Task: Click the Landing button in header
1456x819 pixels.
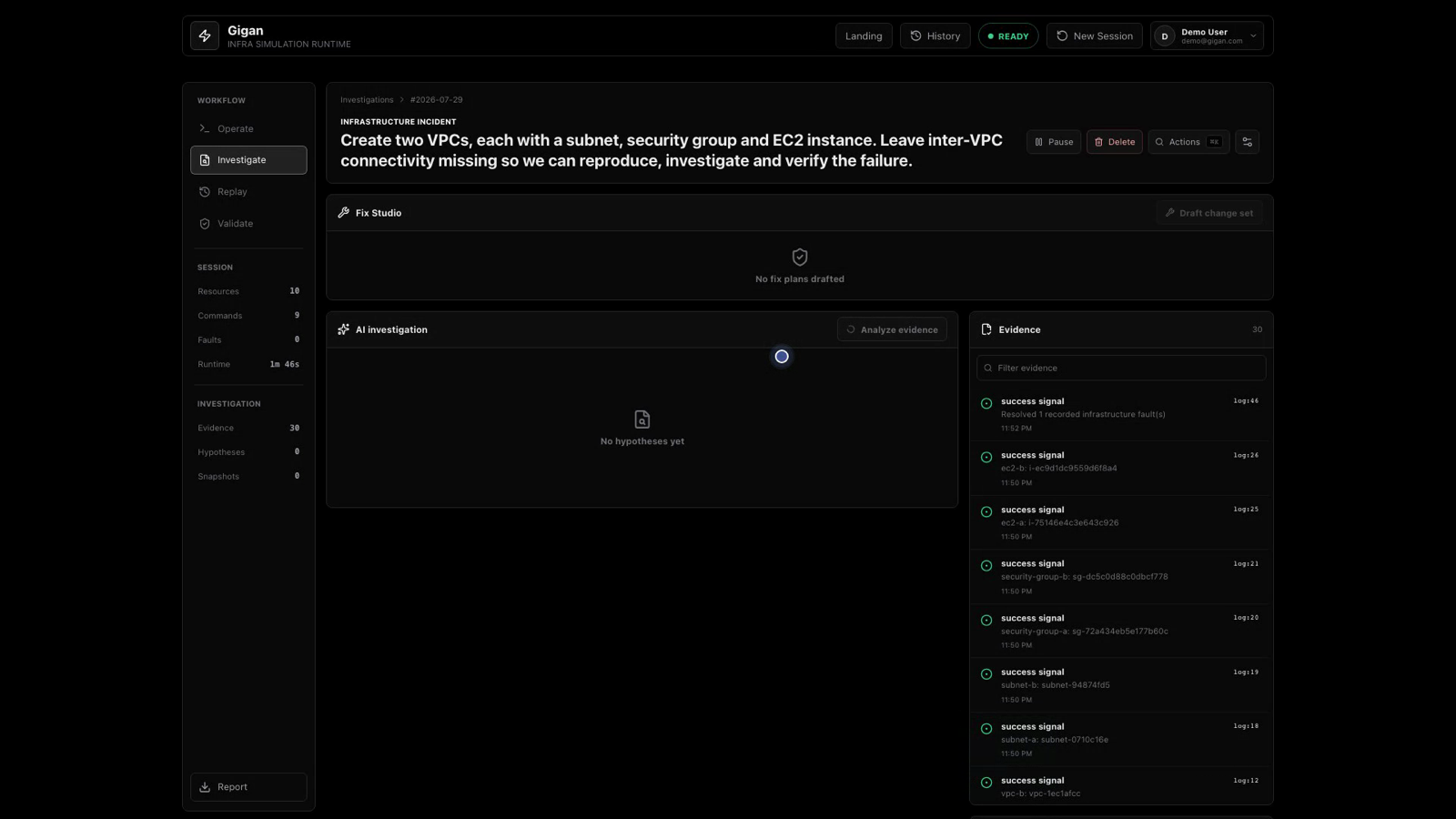Action: tap(864, 36)
